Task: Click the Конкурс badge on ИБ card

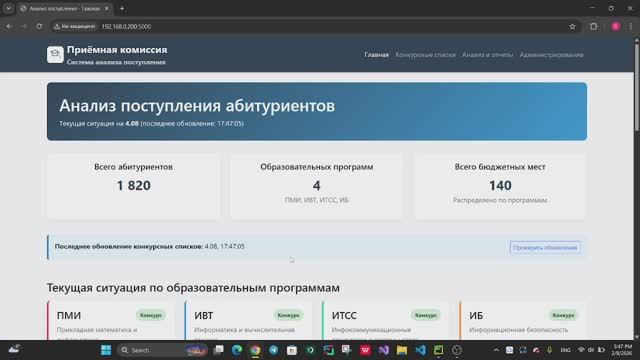Action: coord(563,315)
